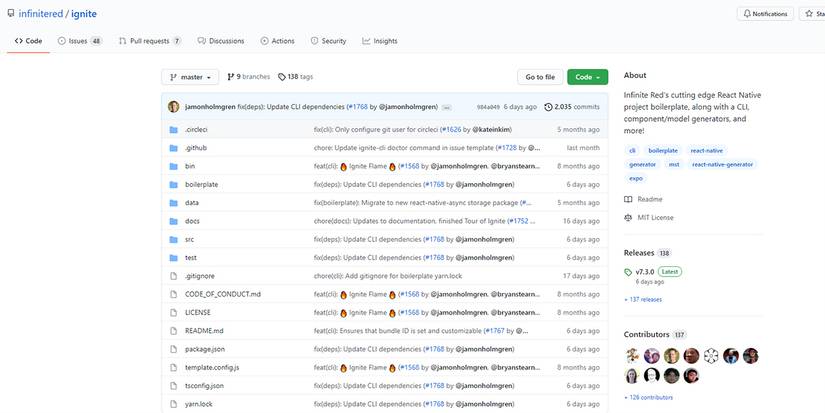825x413 pixels.
Task: Click the scale icon beside MIT License
Action: [x=628, y=218]
